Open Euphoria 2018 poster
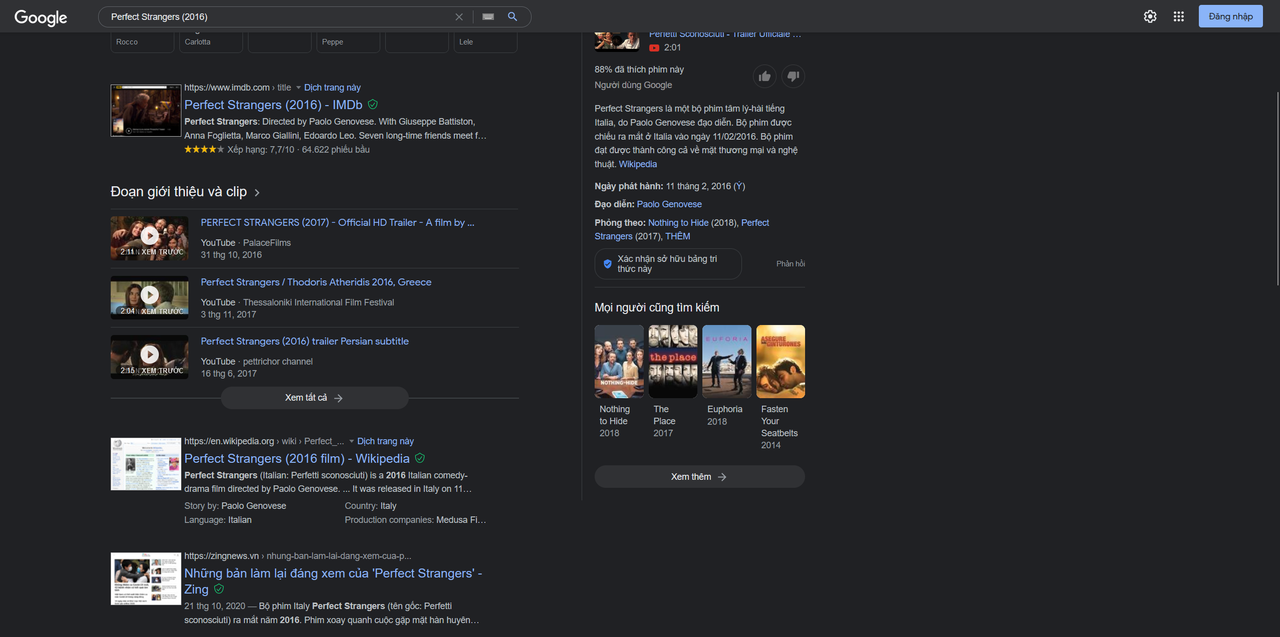The image size is (1280, 637). pyautogui.click(x=727, y=361)
